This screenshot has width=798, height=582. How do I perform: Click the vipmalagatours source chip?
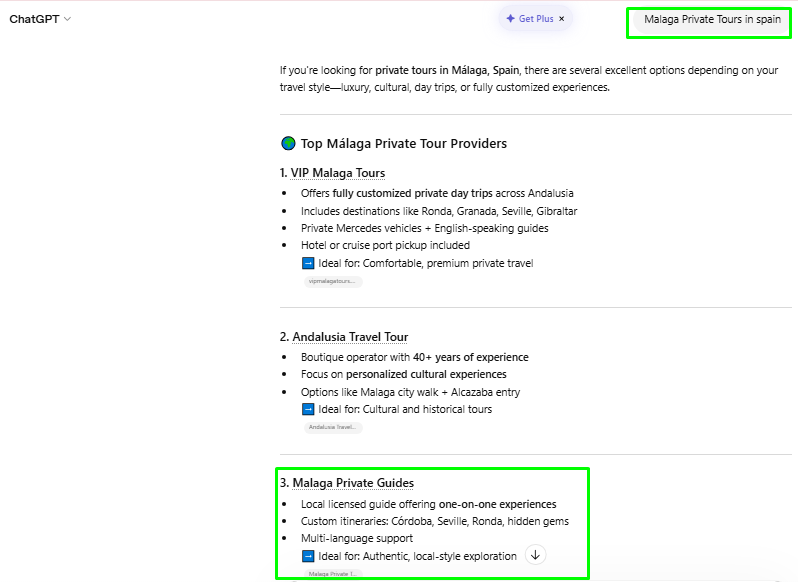click(x=333, y=282)
